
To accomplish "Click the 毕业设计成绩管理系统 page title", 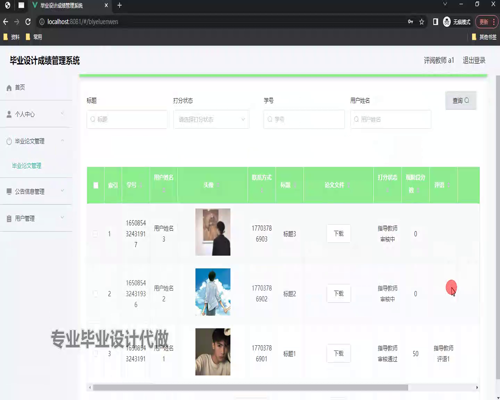I will click(x=45, y=61).
